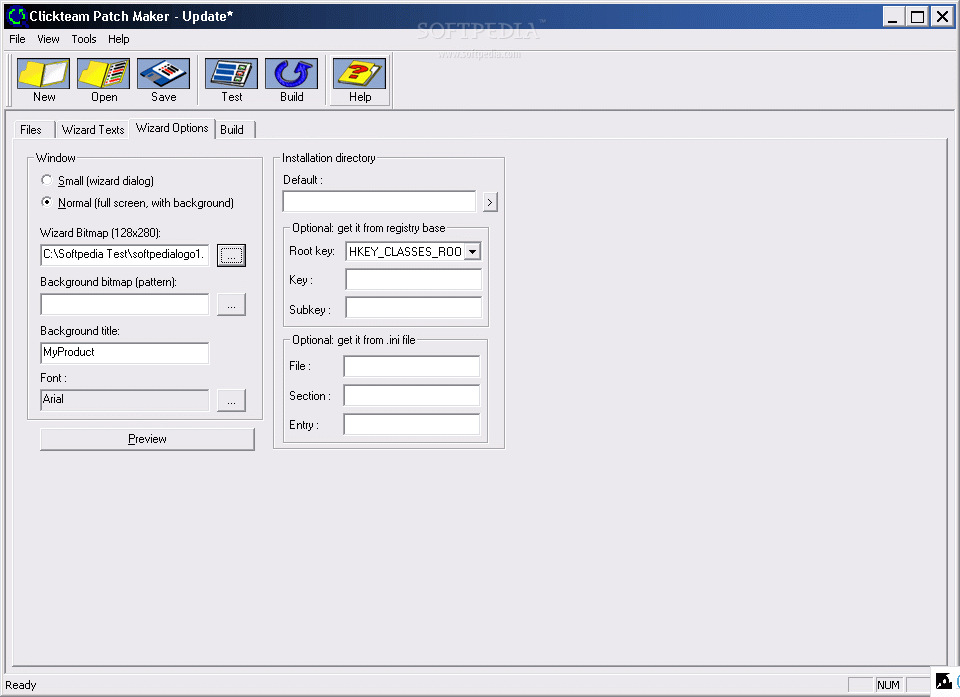Select the Small (wizard dialog) radio button

tap(47, 180)
